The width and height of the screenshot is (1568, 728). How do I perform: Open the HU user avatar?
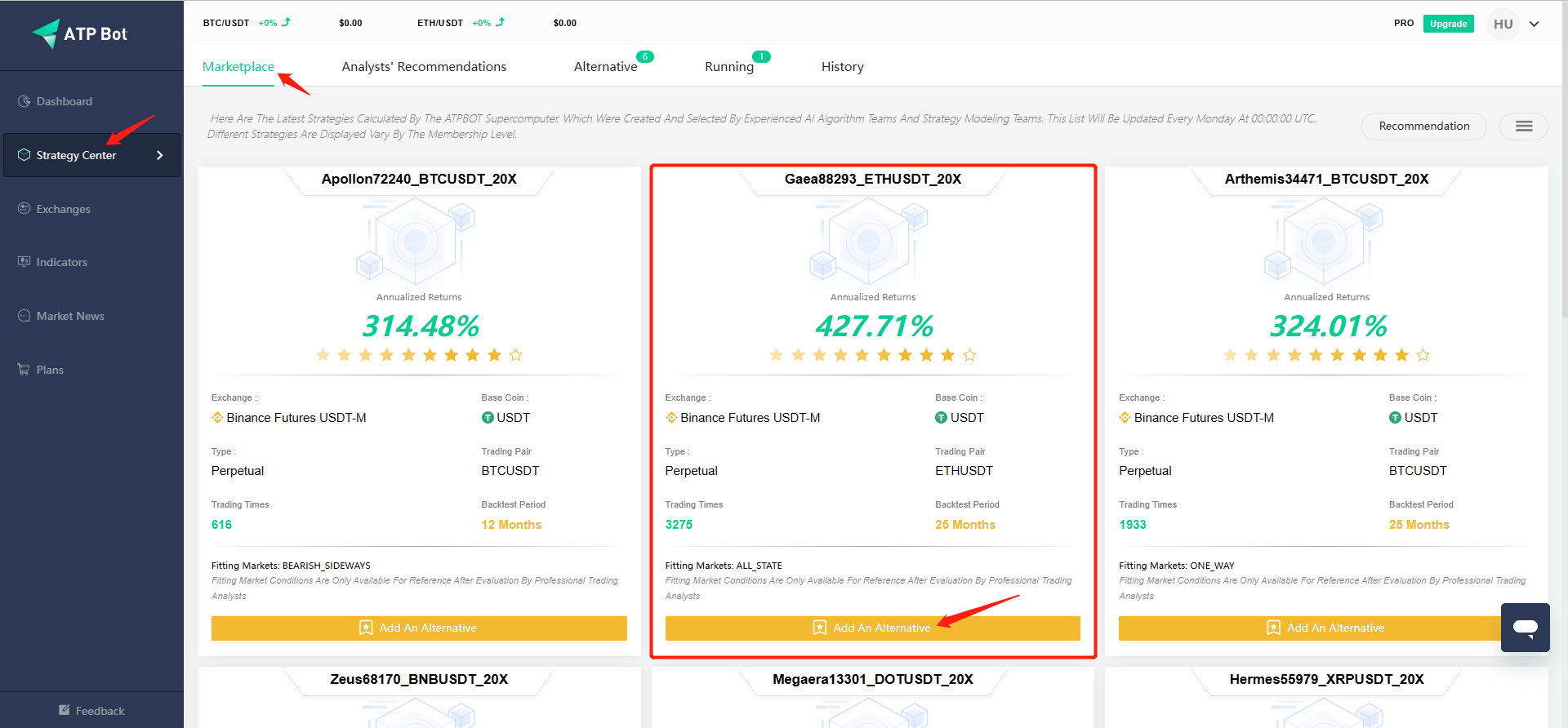coord(1503,24)
